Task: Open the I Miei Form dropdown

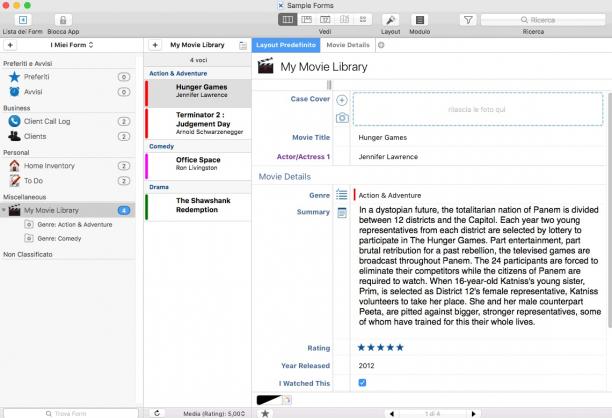Action: click(x=72, y=45)
